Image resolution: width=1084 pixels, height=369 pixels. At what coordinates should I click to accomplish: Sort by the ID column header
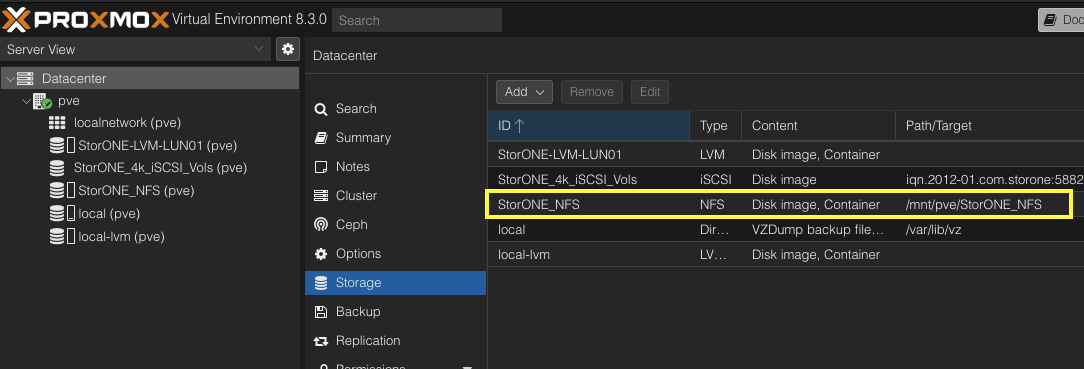tap(588, 126)
